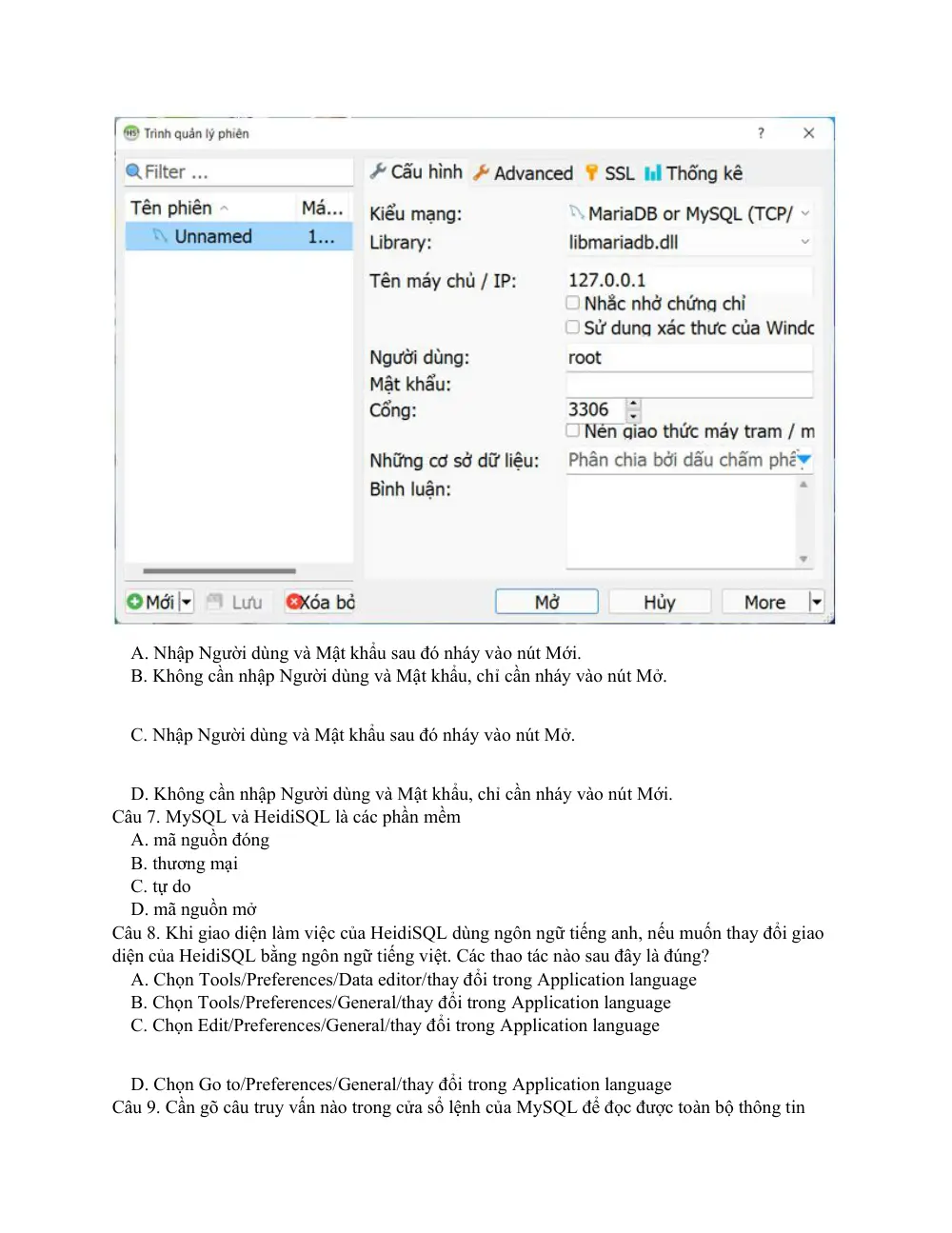Click the Lưu save disk icon

(214, 602)
